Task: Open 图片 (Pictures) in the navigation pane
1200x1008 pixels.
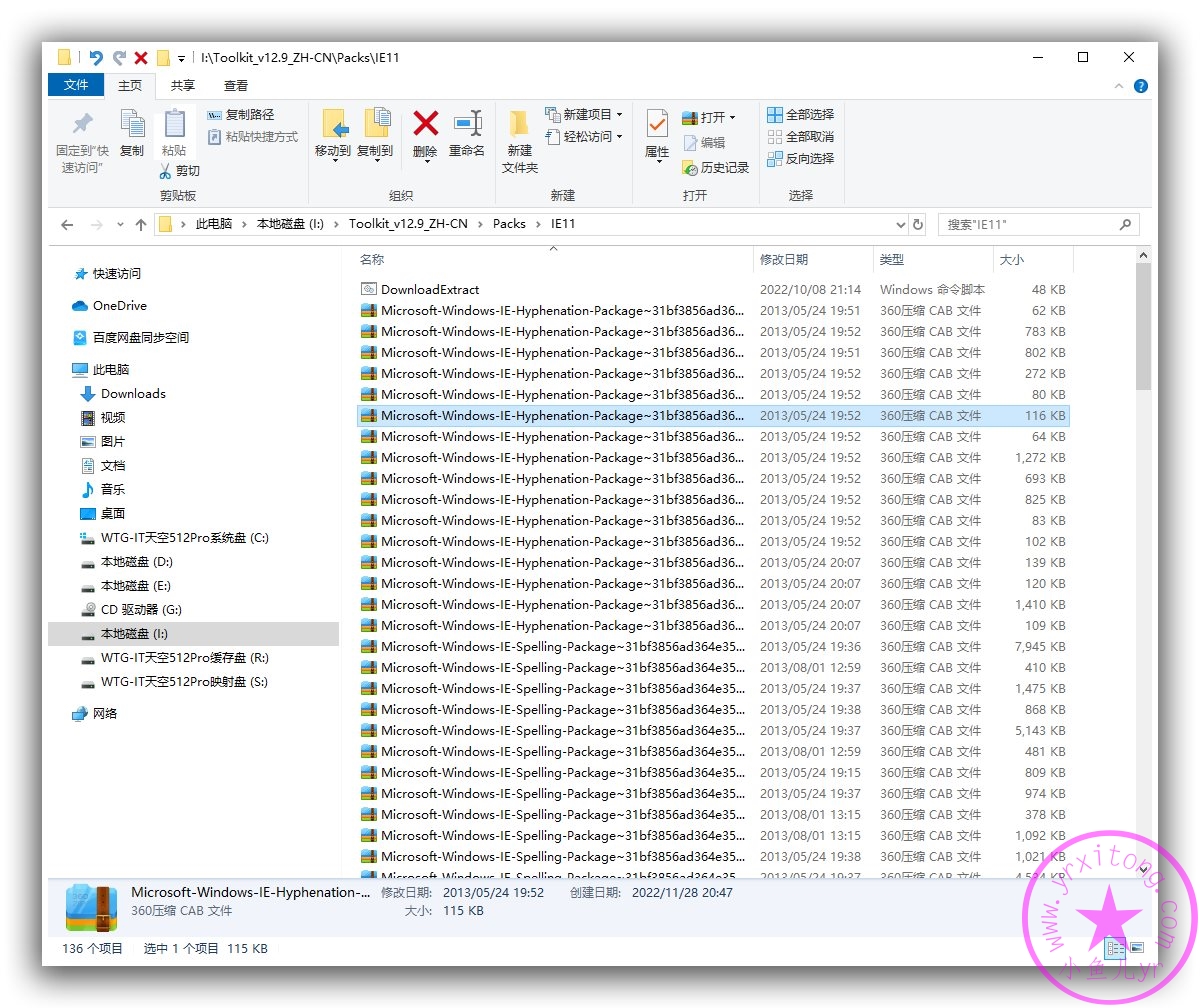Action: click(103, 442)
